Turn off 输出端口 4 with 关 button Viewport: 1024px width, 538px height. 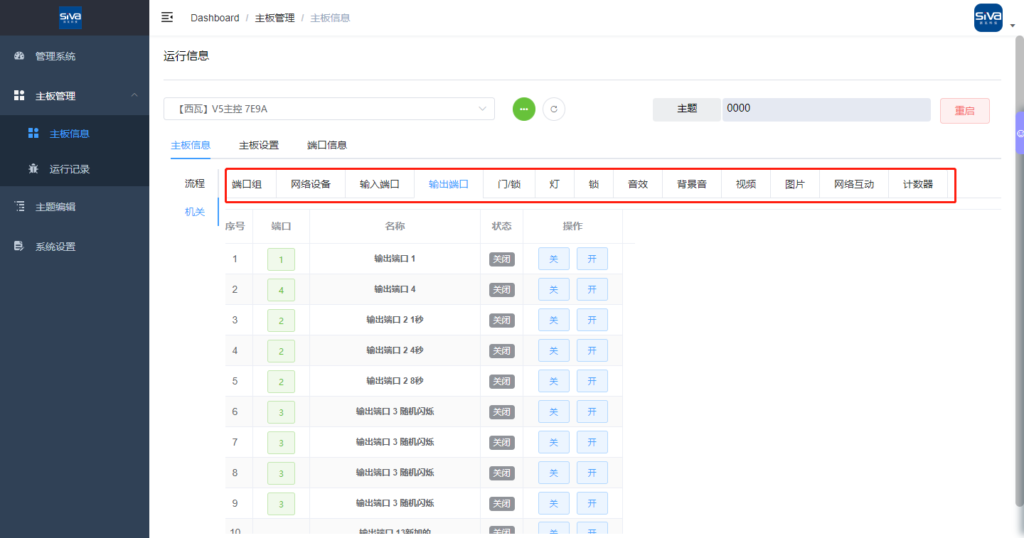(554, 290)
